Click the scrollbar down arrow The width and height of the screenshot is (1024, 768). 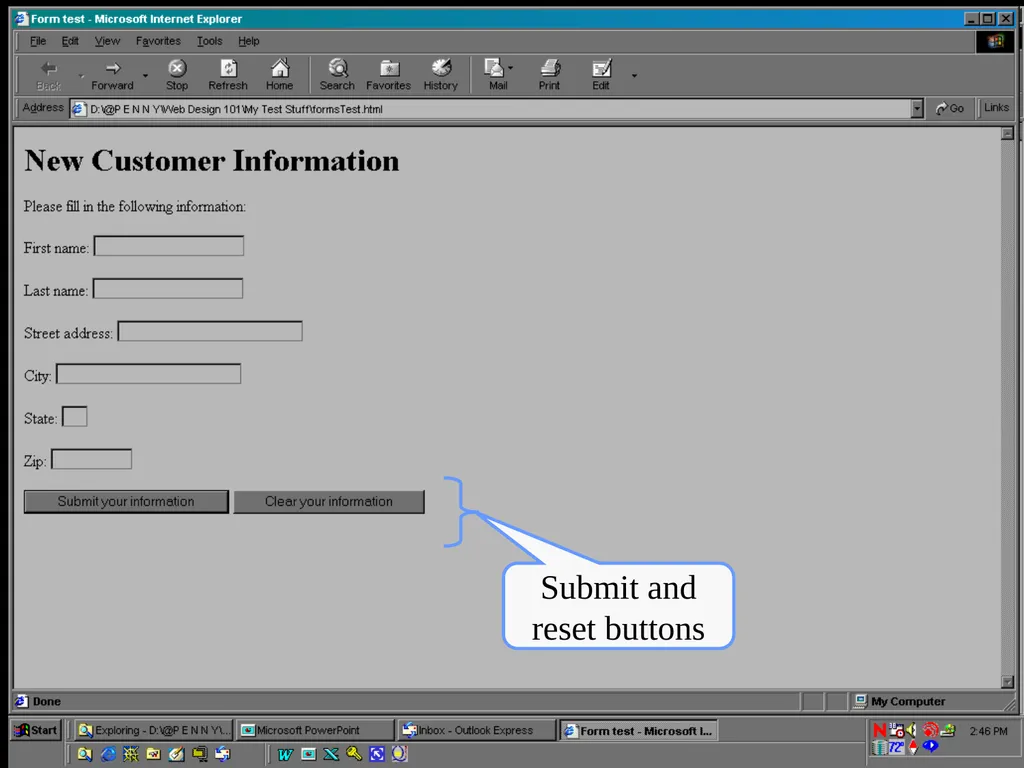(1008, 682)
